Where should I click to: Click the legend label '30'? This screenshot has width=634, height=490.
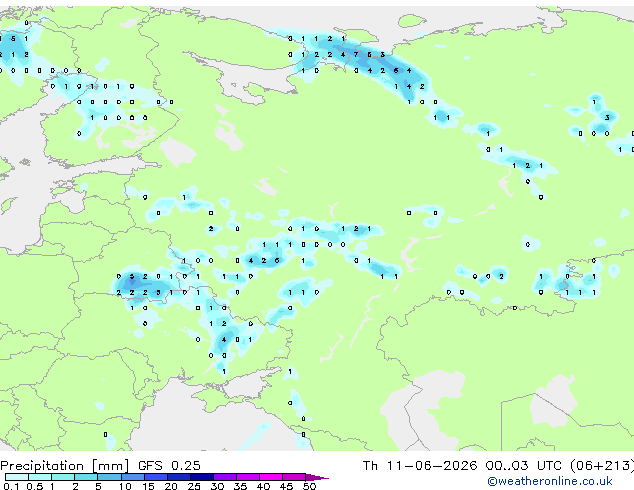[x=218, y=486]
